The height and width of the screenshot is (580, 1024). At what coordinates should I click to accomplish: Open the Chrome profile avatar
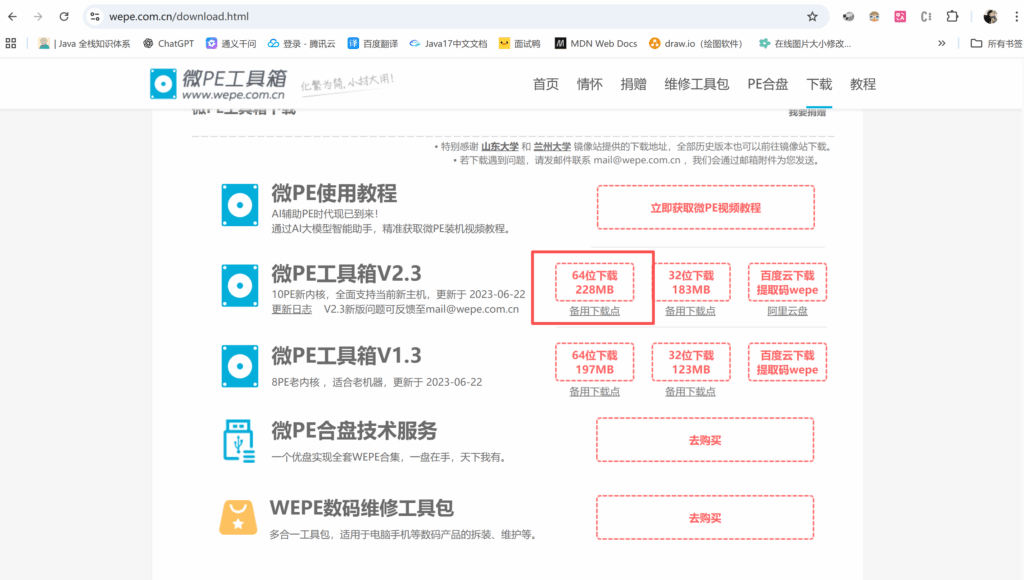point(989,16)
